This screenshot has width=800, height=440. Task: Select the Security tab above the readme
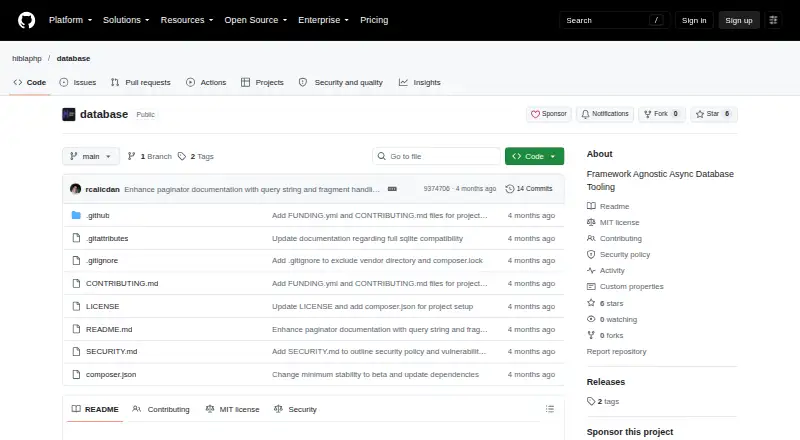[295, 409]
